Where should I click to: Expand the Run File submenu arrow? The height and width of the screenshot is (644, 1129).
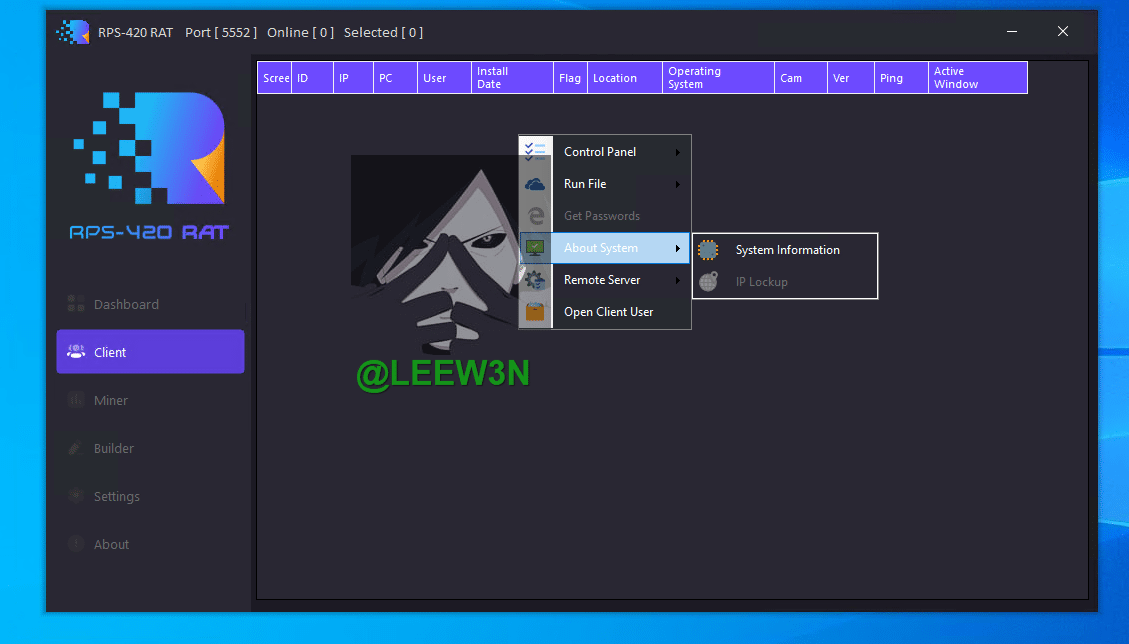678,184
